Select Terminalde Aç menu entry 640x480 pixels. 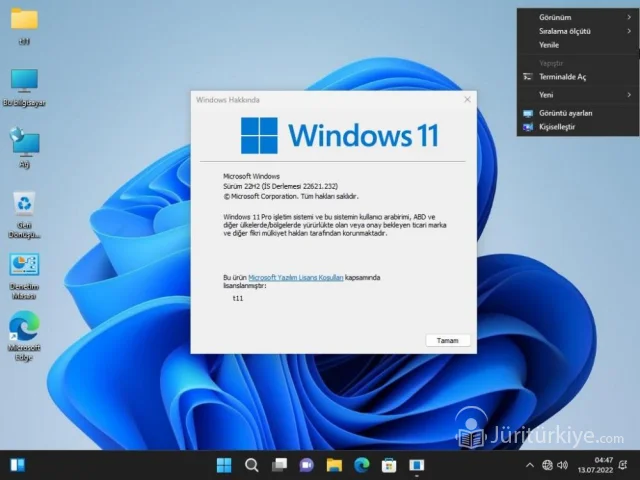(578, 77)
